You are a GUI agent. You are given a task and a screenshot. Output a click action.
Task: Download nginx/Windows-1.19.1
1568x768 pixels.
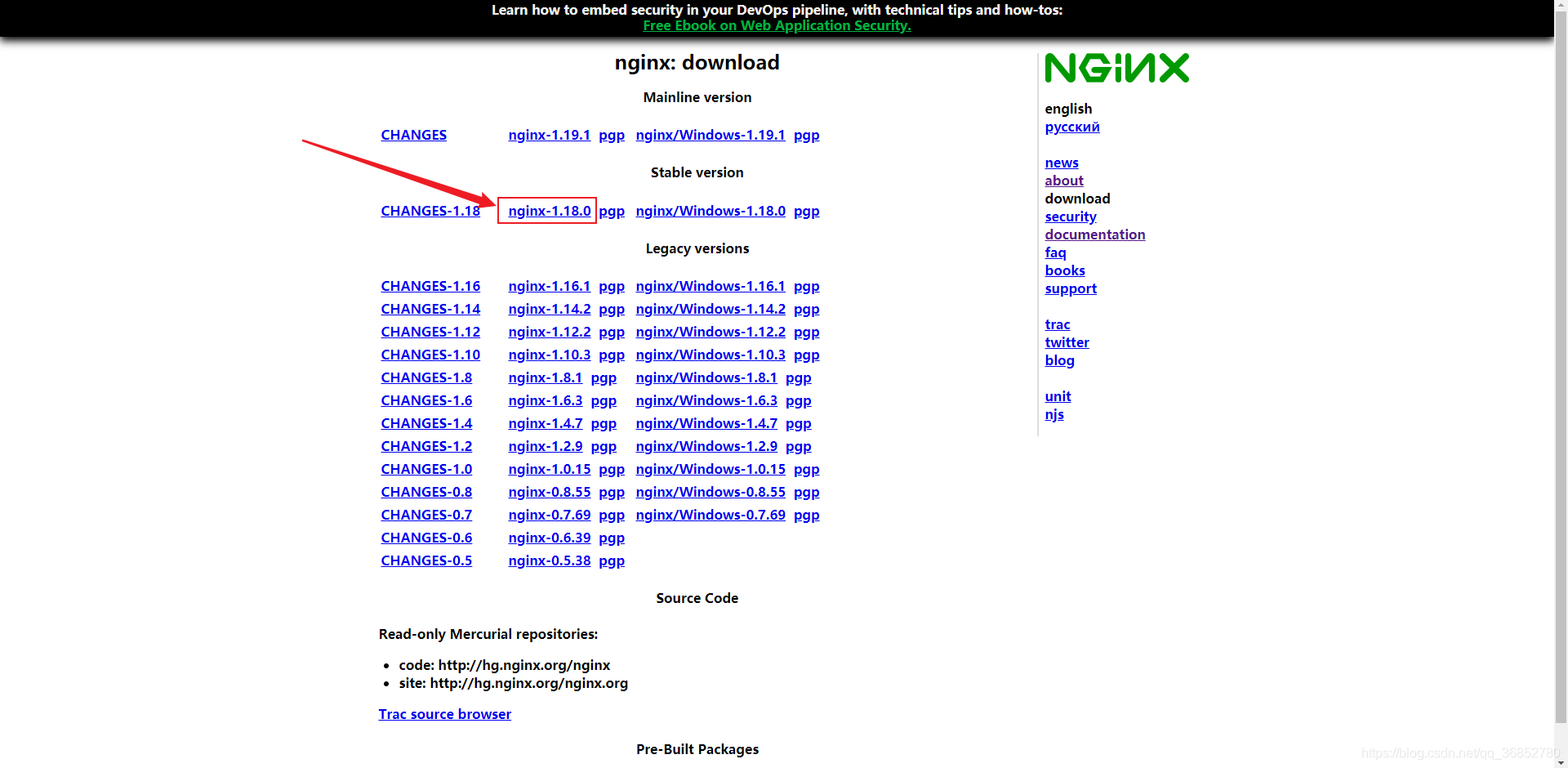(710, 135)
